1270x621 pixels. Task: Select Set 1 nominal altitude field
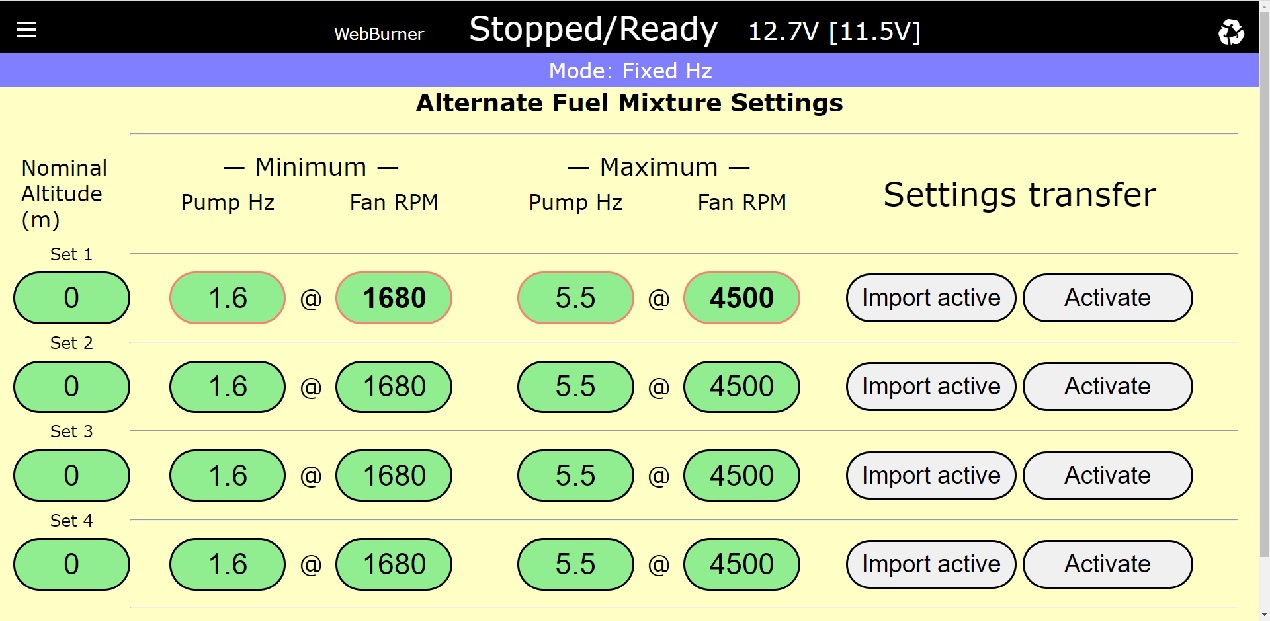click(71, 298)
